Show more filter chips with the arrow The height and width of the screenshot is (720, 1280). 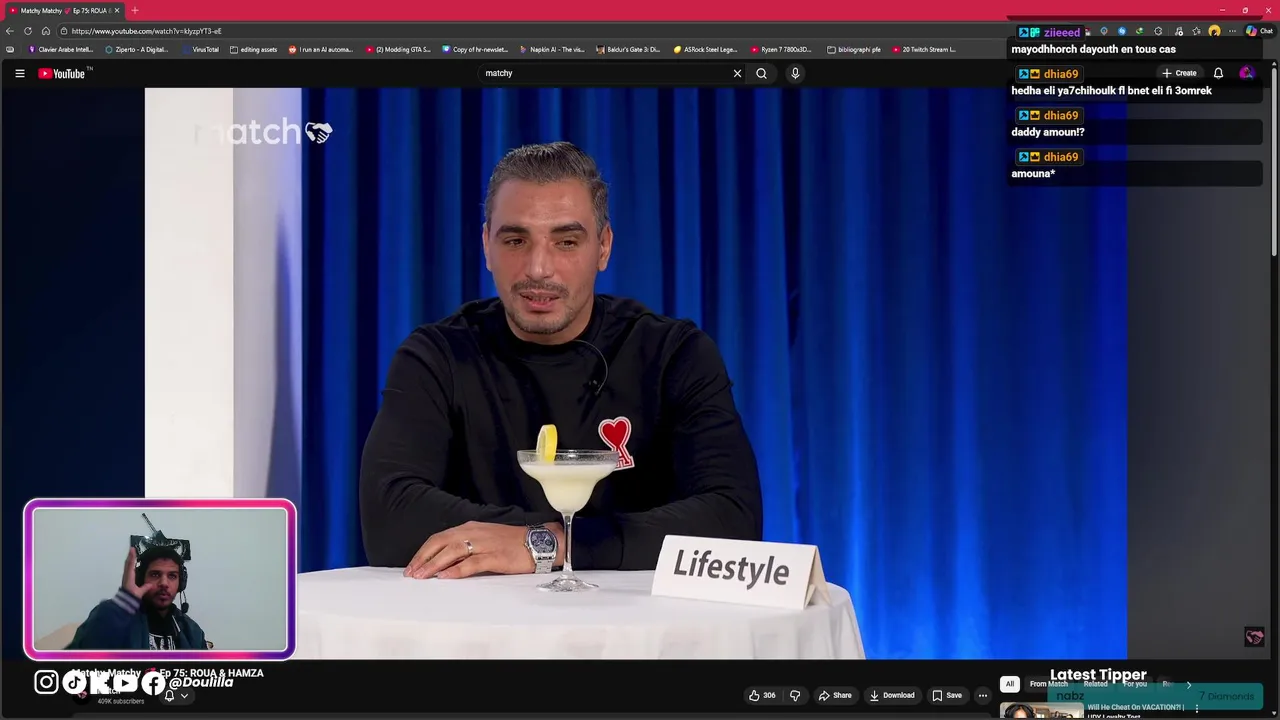pyautogui.click(x=1189, y=684)
